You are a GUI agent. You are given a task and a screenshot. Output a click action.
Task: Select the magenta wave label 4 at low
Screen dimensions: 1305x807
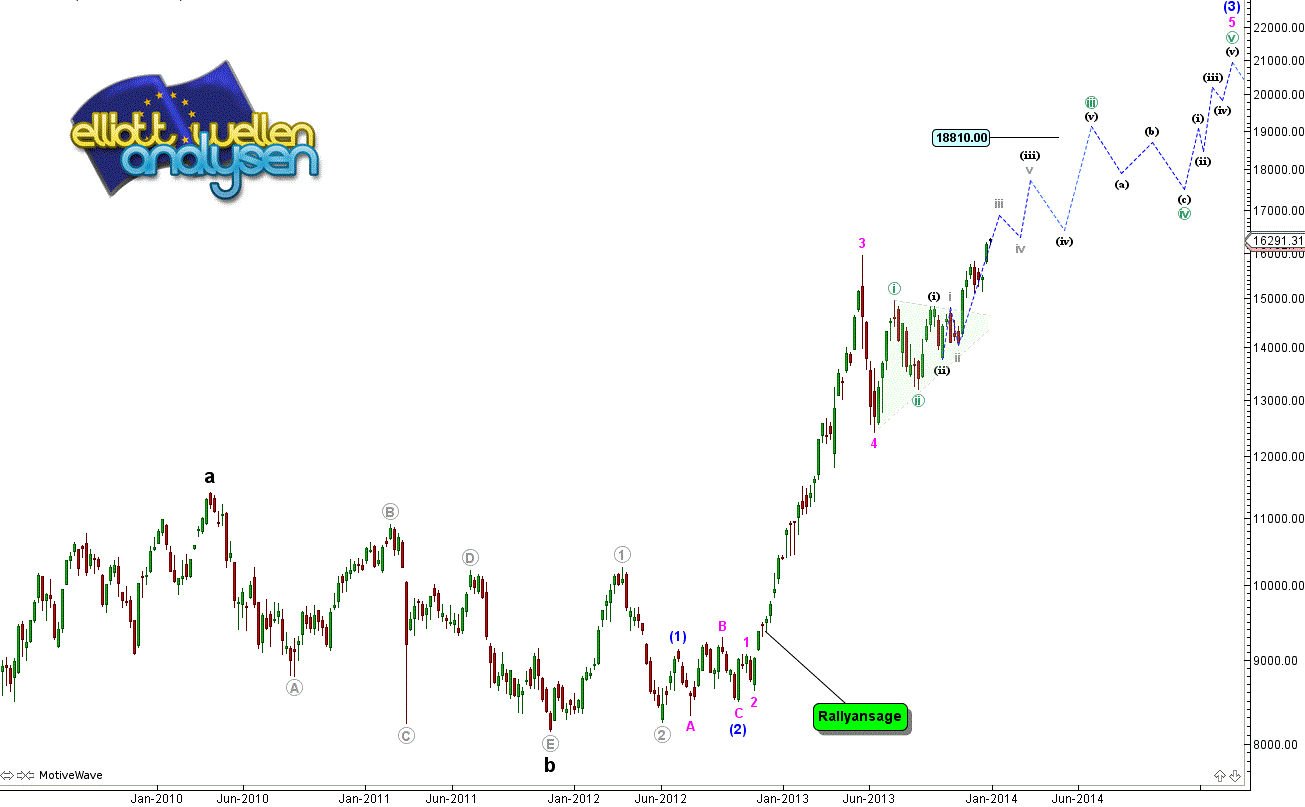pos(873,443)
